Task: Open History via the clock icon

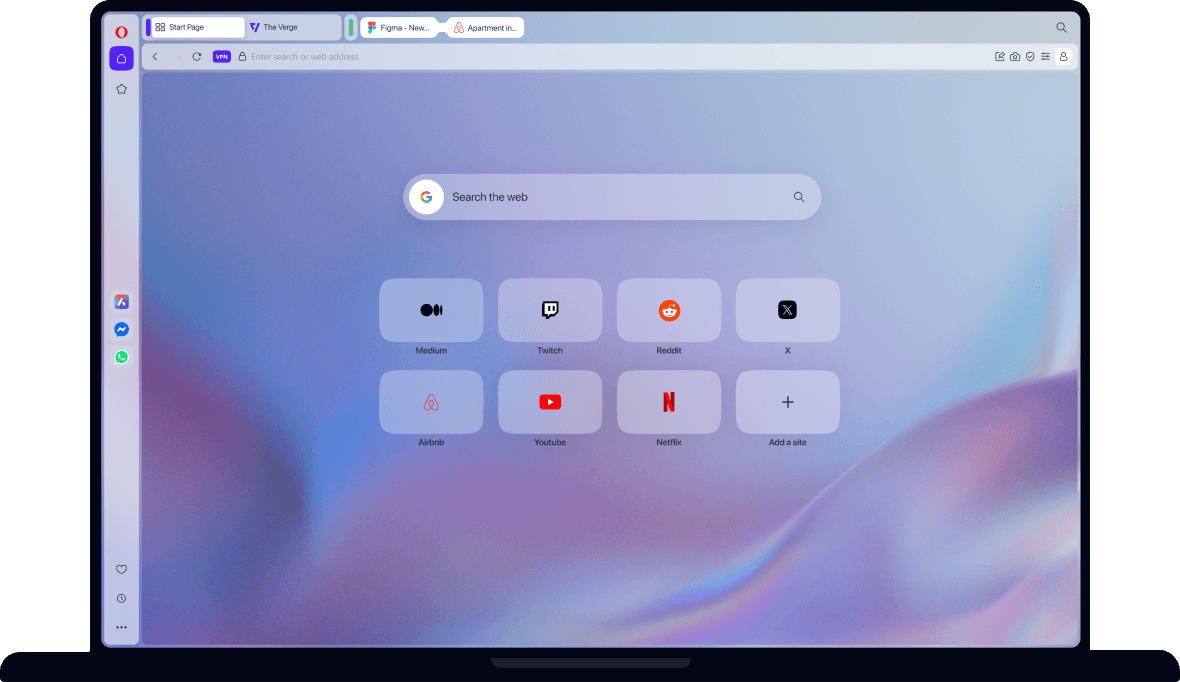Action: (x=121, y=598)
